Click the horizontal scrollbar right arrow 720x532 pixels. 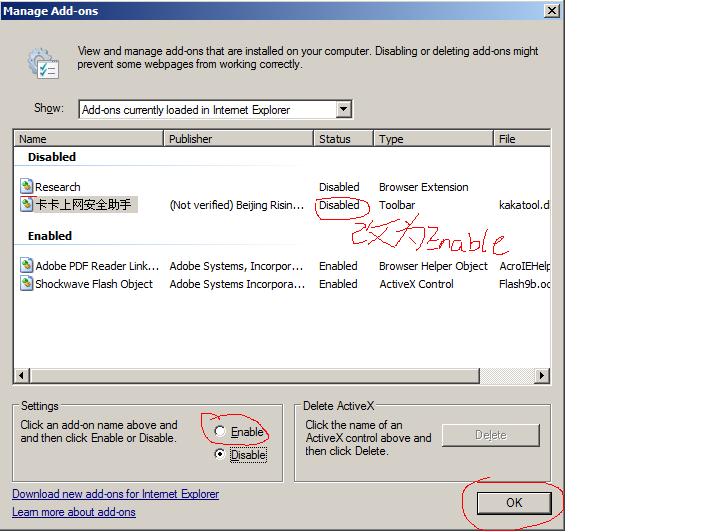(x=542, y=375)
